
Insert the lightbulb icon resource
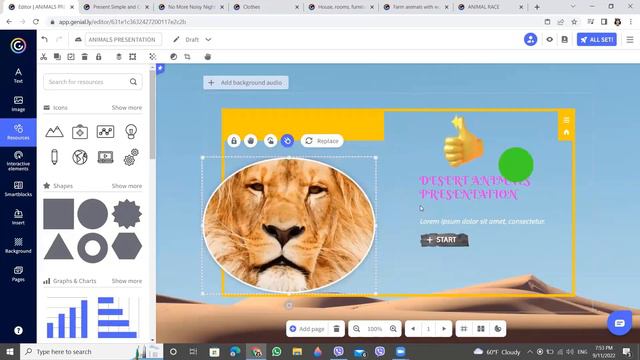tap(131, 131)
